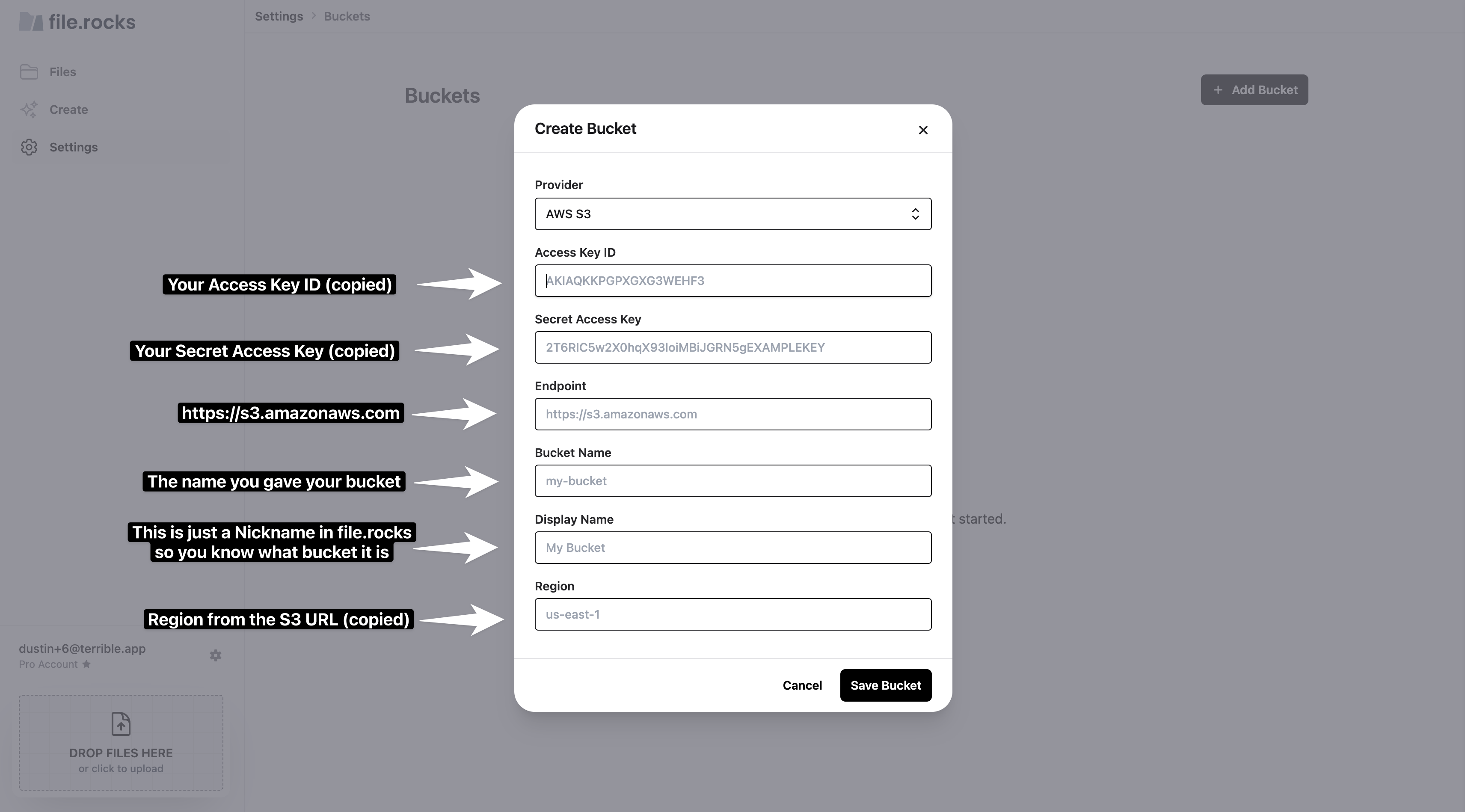Click the Secret Access Key input
Viewport: 1465px width, 812px height.
tap(732, 347)
